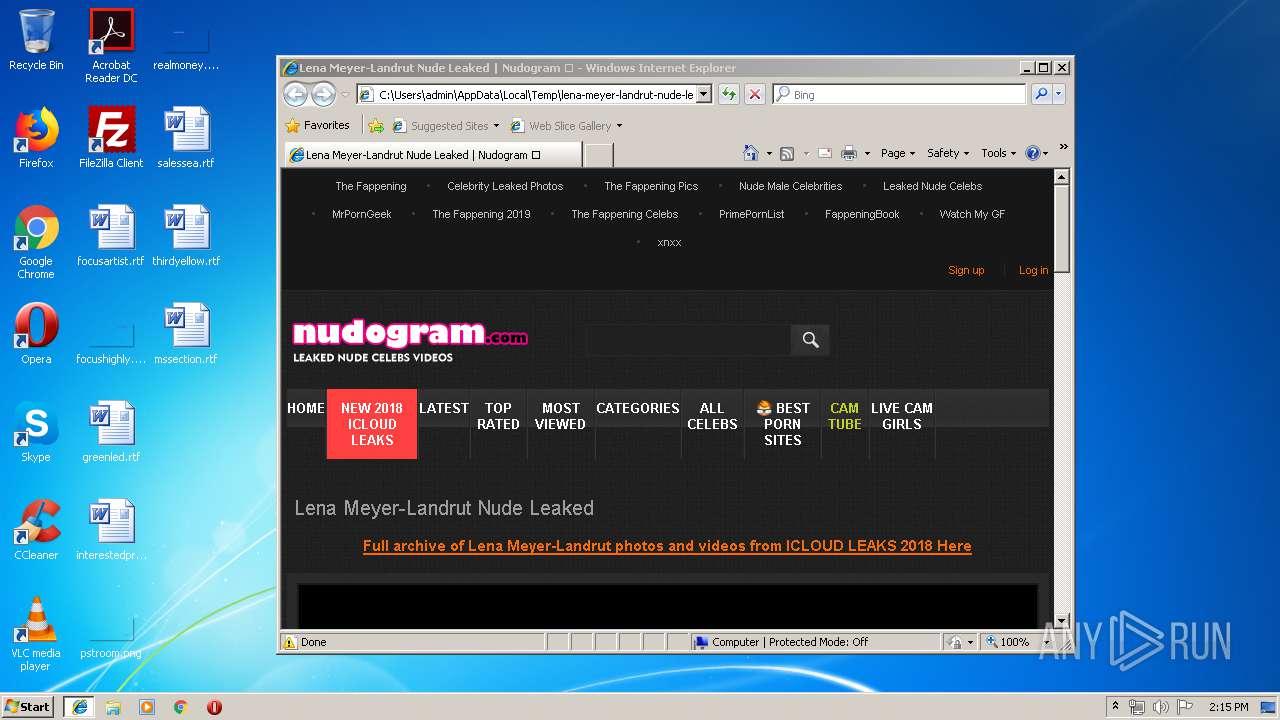Click the volume speaker tray icon
Viewport: 1280px width, 720px height.
[x=1161, y=707]
